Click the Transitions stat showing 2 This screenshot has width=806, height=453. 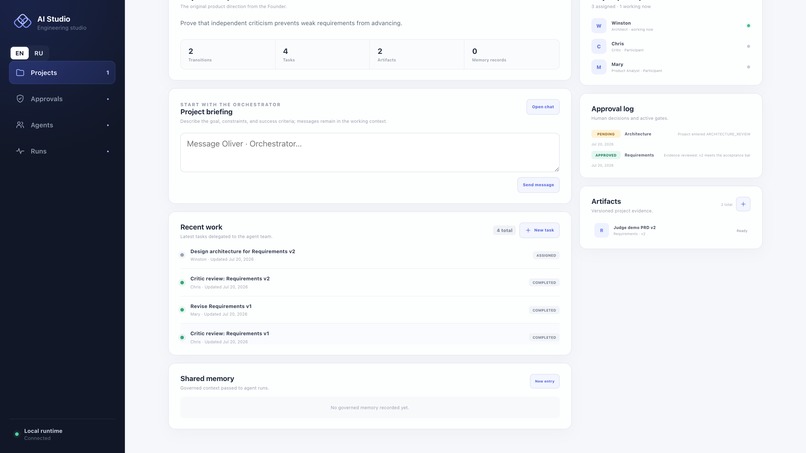tap(228, 55)
